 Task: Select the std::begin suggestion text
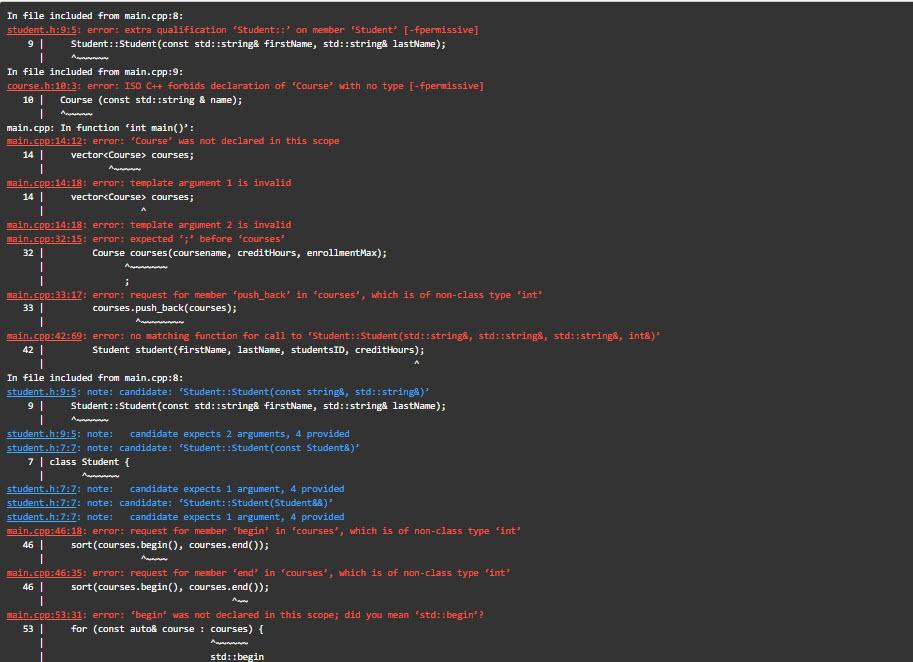[x=238, y=657]
